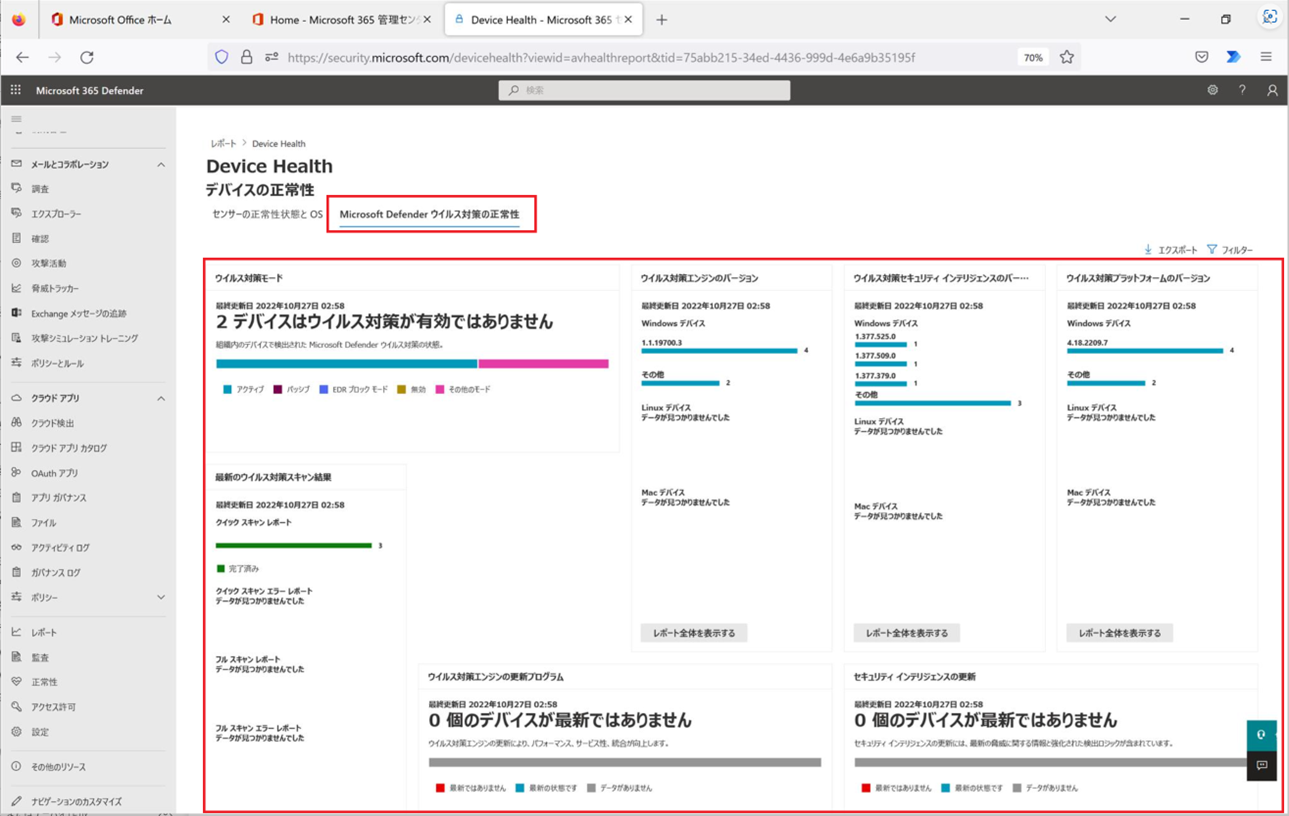Open 確認 in sidebar
The image size is (1289, 816).
(x=40, y=239)
